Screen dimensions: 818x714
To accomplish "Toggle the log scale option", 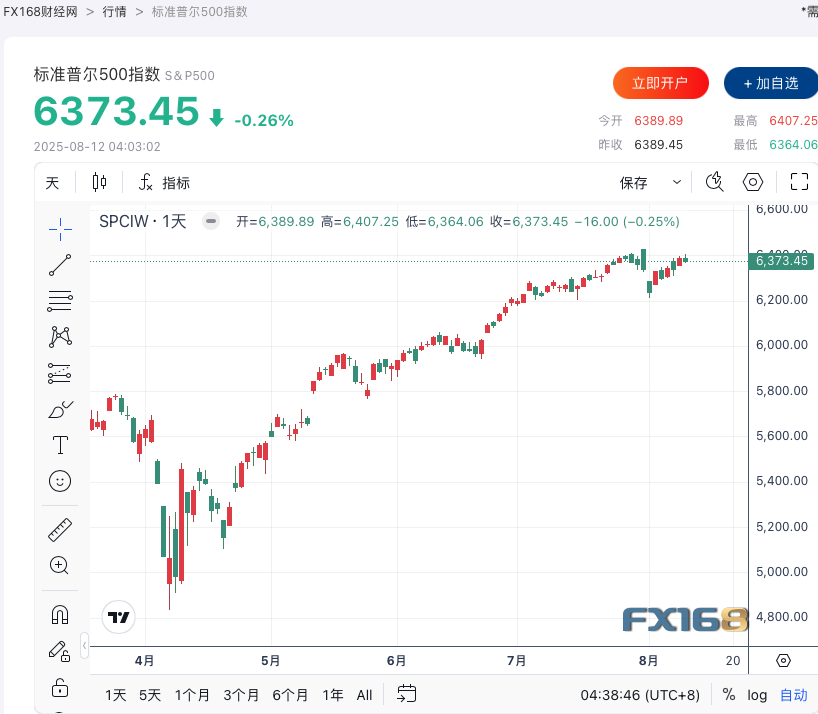I will point(757,695).
